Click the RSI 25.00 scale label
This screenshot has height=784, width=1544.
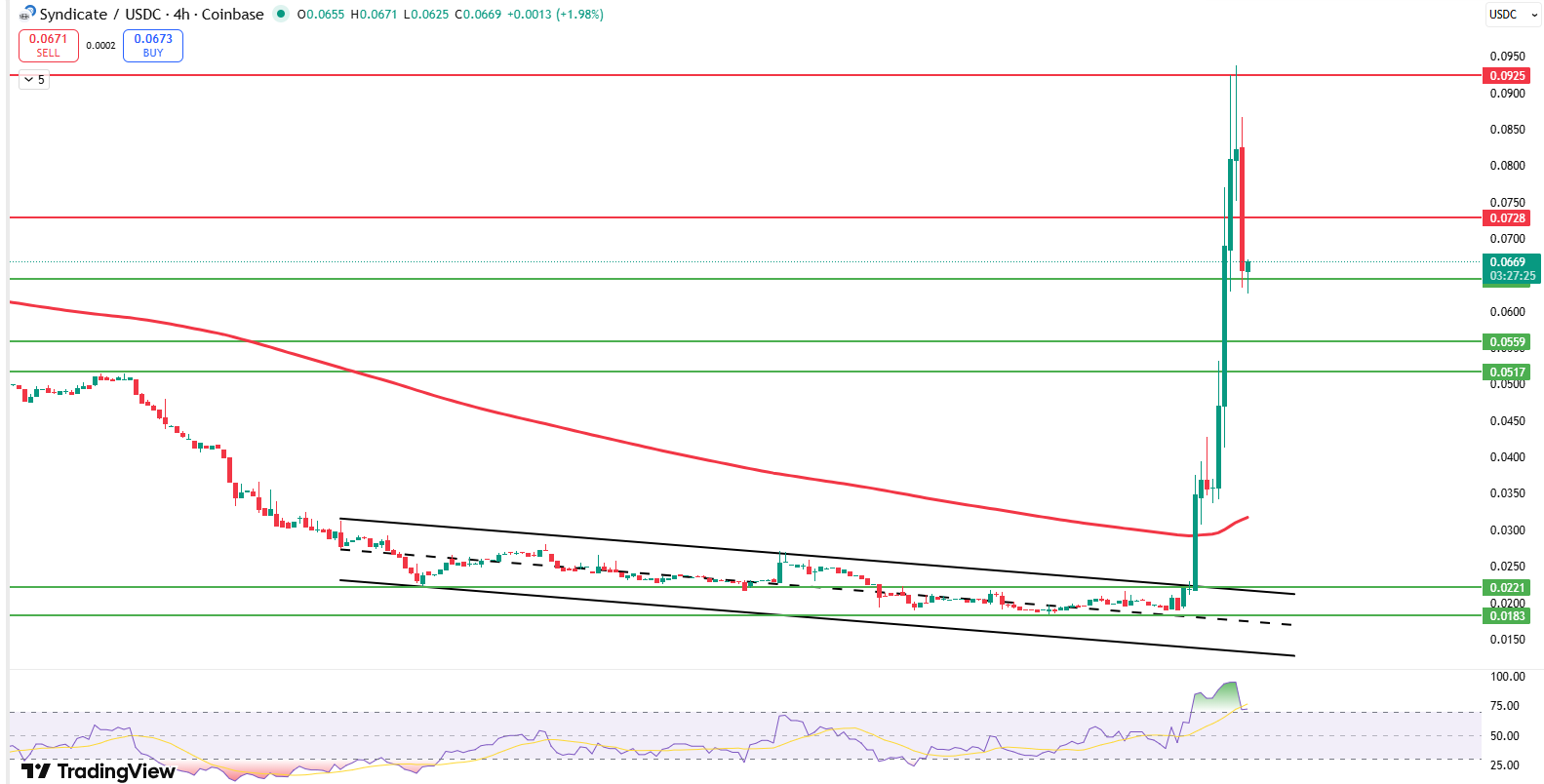click(1504, 765)
